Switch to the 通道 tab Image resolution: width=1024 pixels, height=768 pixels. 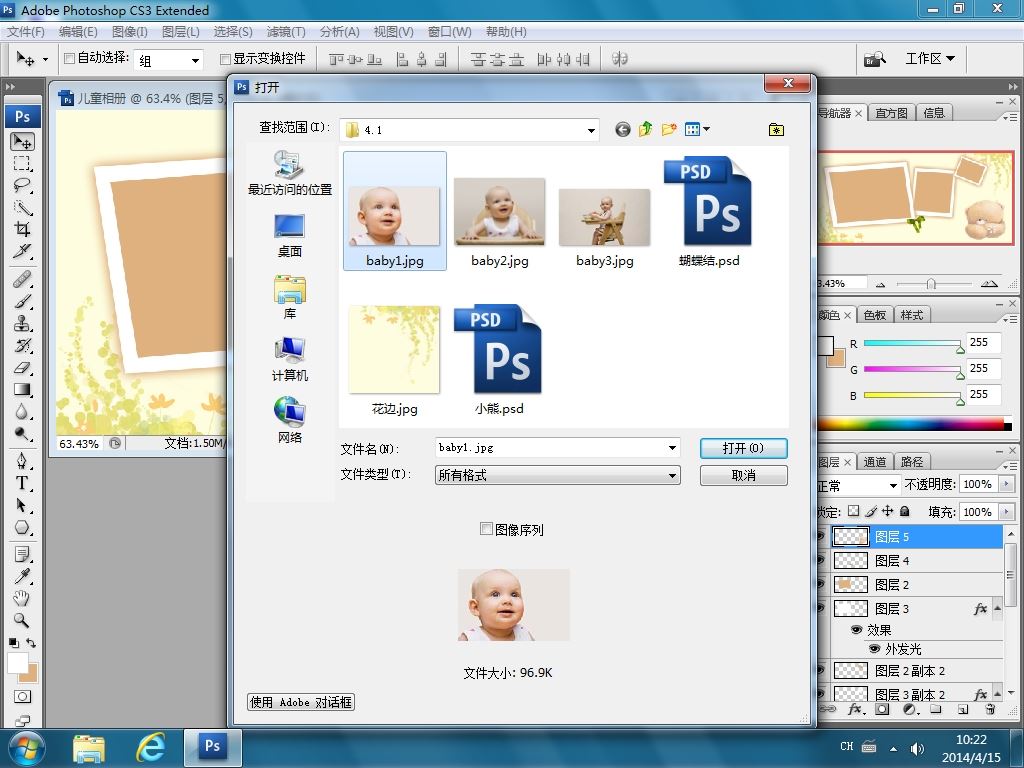tap(874, 462)
